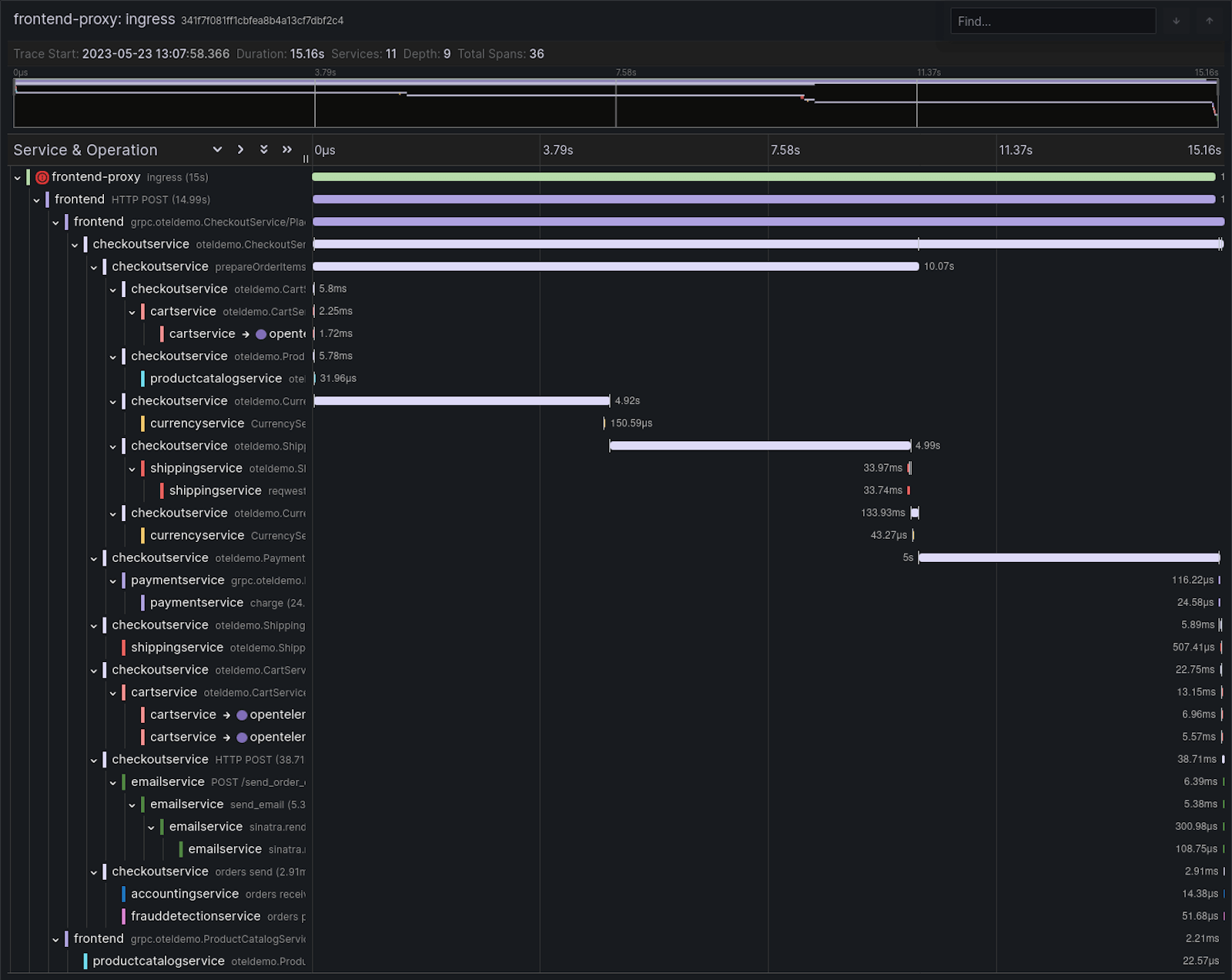Click the green frontend-proxy ingress duration bar

(762, 177)
